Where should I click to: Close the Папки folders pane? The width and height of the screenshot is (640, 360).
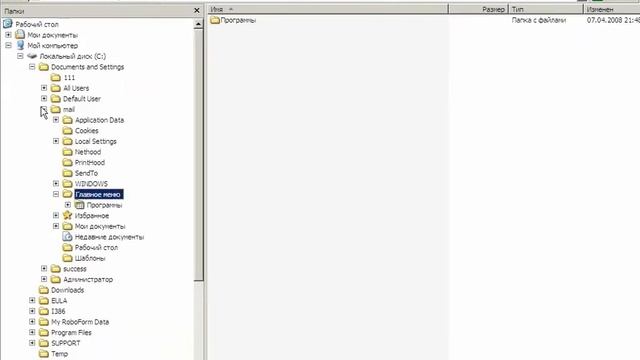(x=197, y=10)
